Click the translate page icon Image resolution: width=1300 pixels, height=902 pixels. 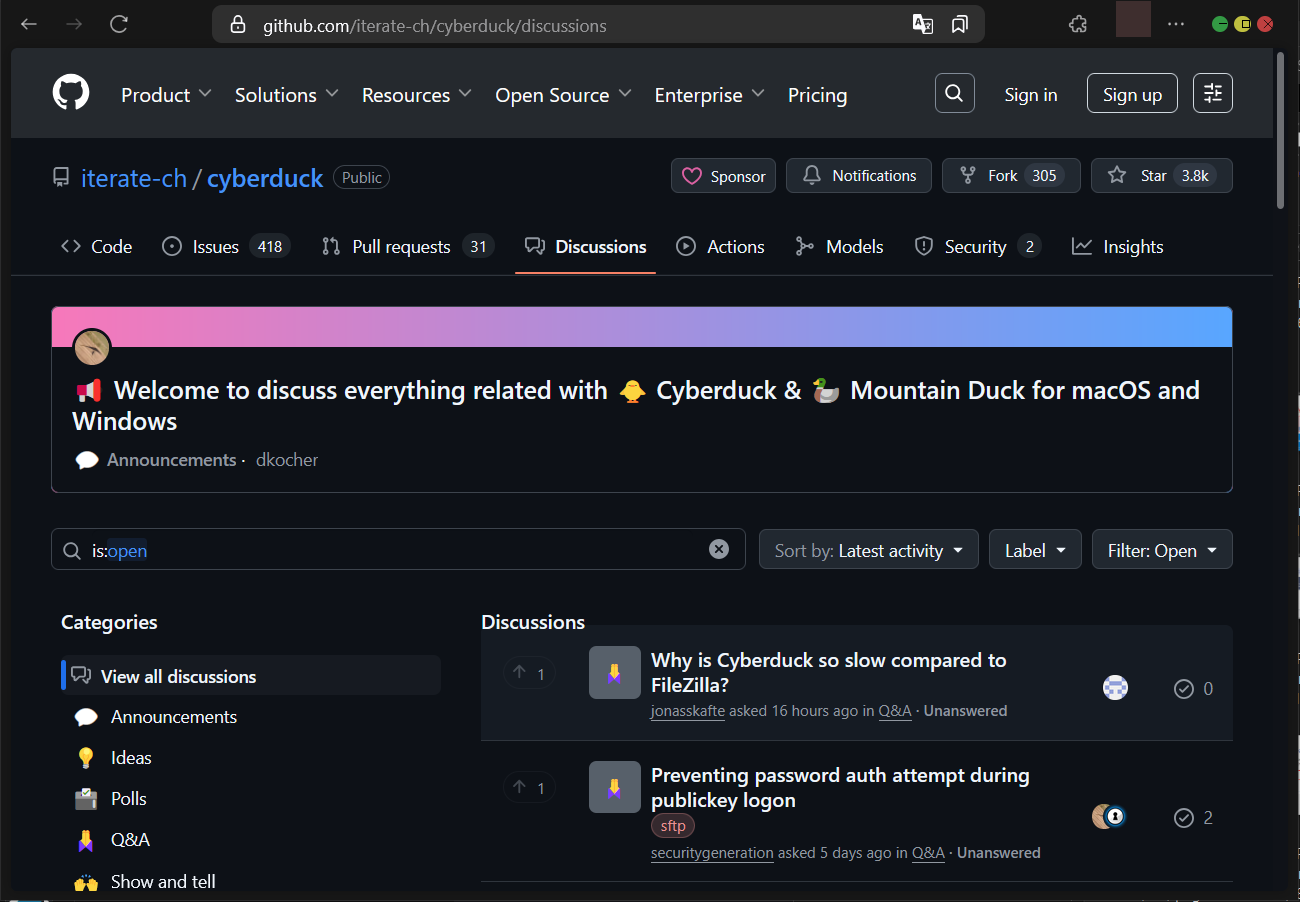tap(923, 24)
